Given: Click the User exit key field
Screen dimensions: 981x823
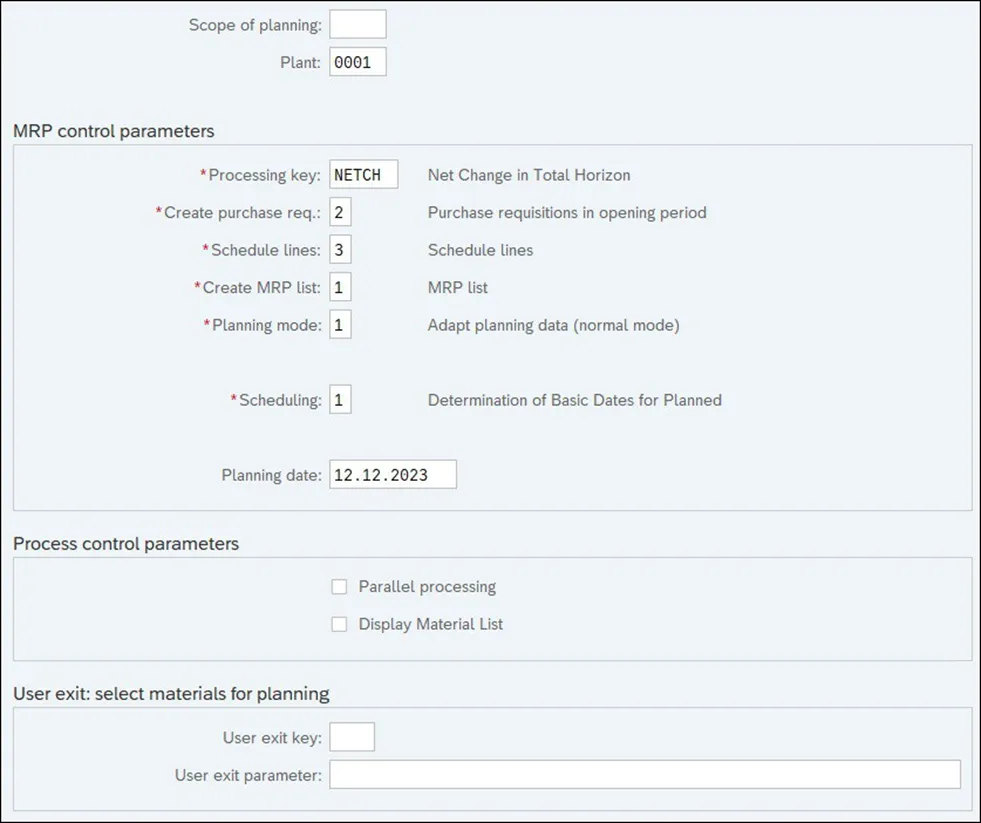Looking at the screenshot, I should pos(351,738).
